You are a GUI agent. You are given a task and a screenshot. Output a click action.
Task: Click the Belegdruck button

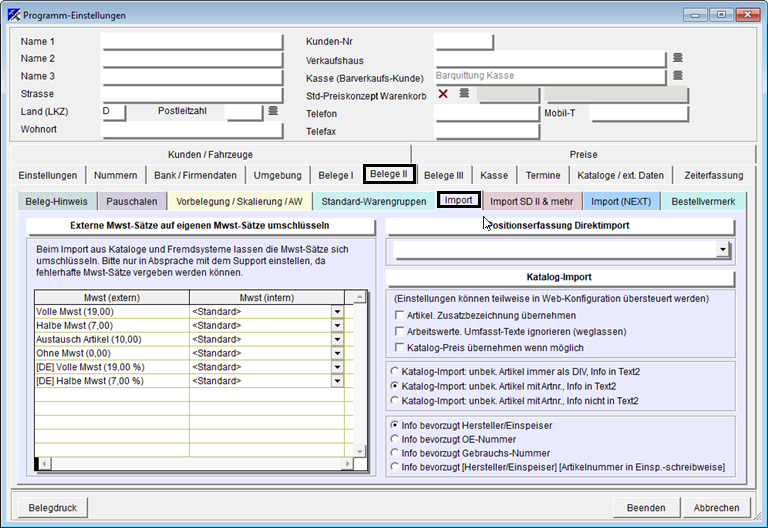pos(52,508)
